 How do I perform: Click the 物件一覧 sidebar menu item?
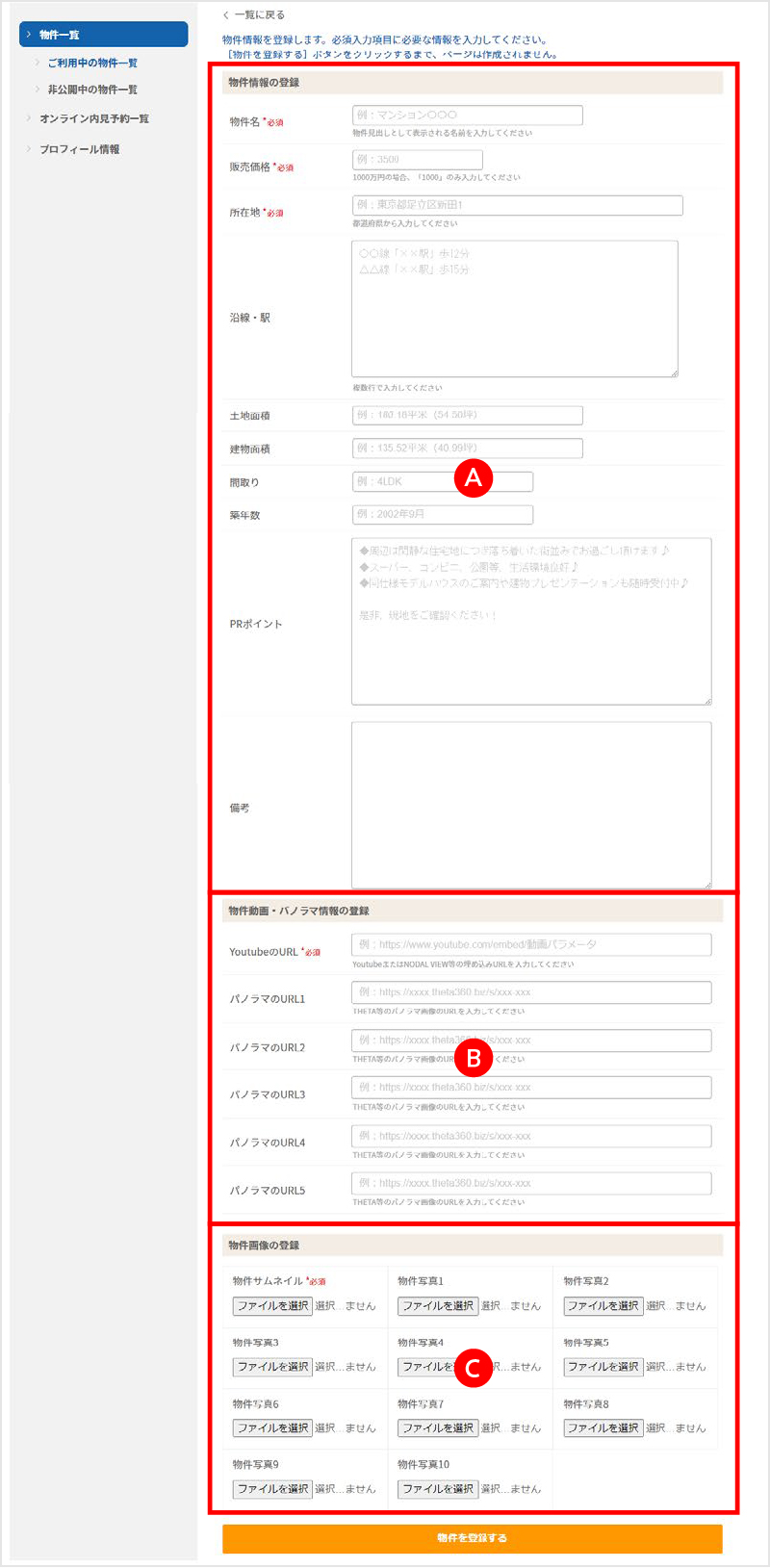click(102, 35)
